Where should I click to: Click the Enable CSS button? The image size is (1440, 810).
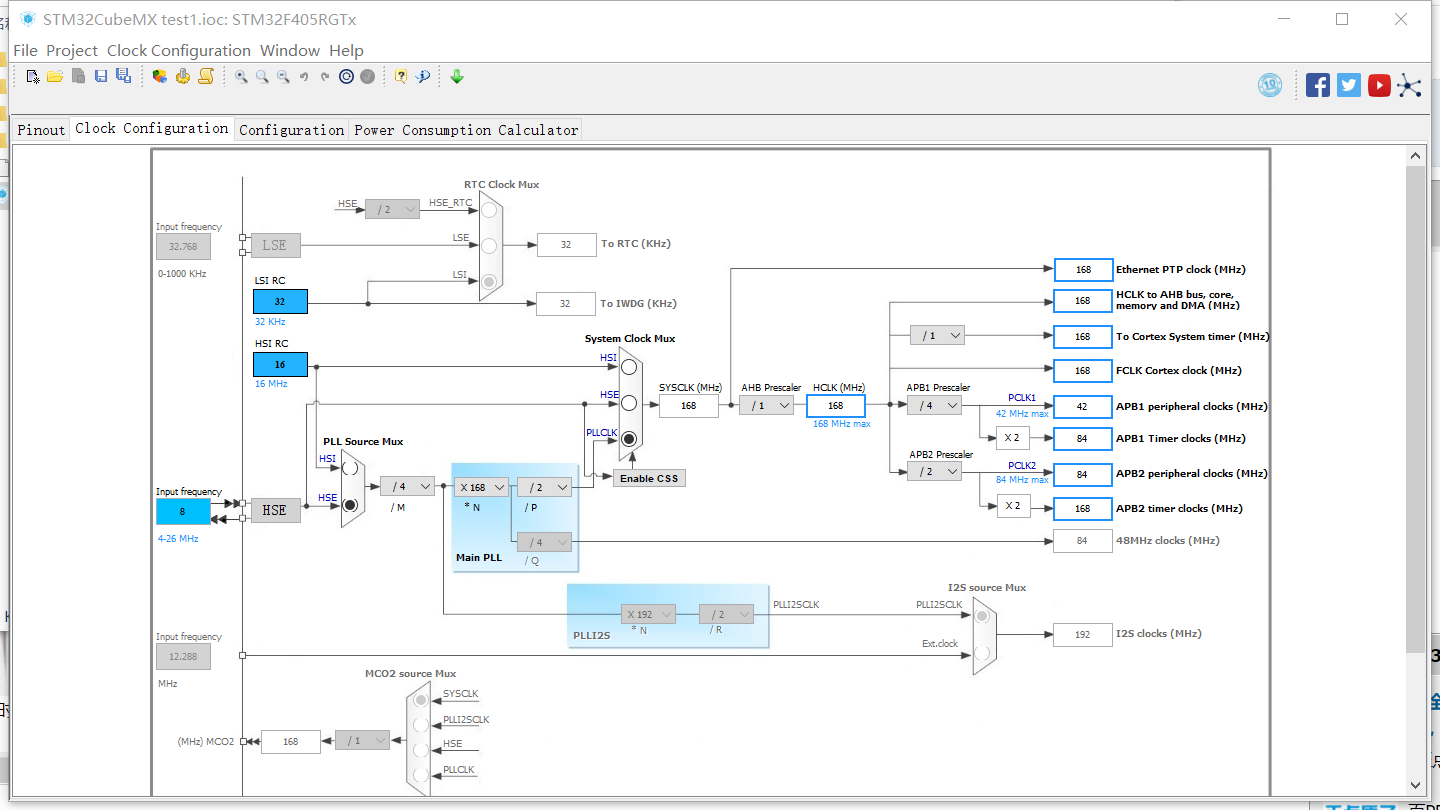(649, 478)
